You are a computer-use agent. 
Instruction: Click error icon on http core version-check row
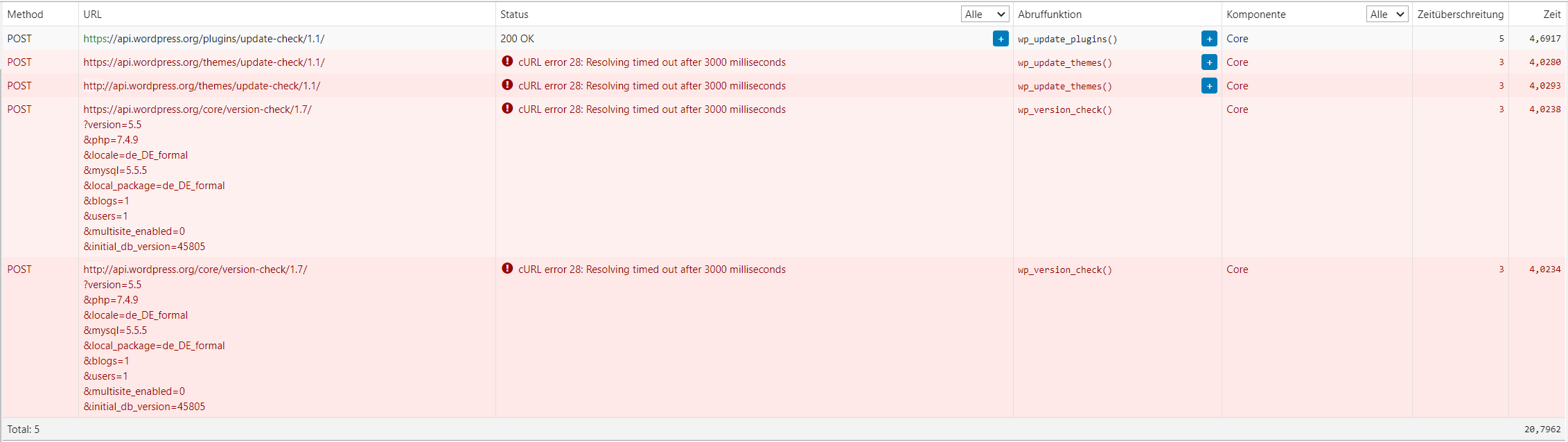[507, 269]
